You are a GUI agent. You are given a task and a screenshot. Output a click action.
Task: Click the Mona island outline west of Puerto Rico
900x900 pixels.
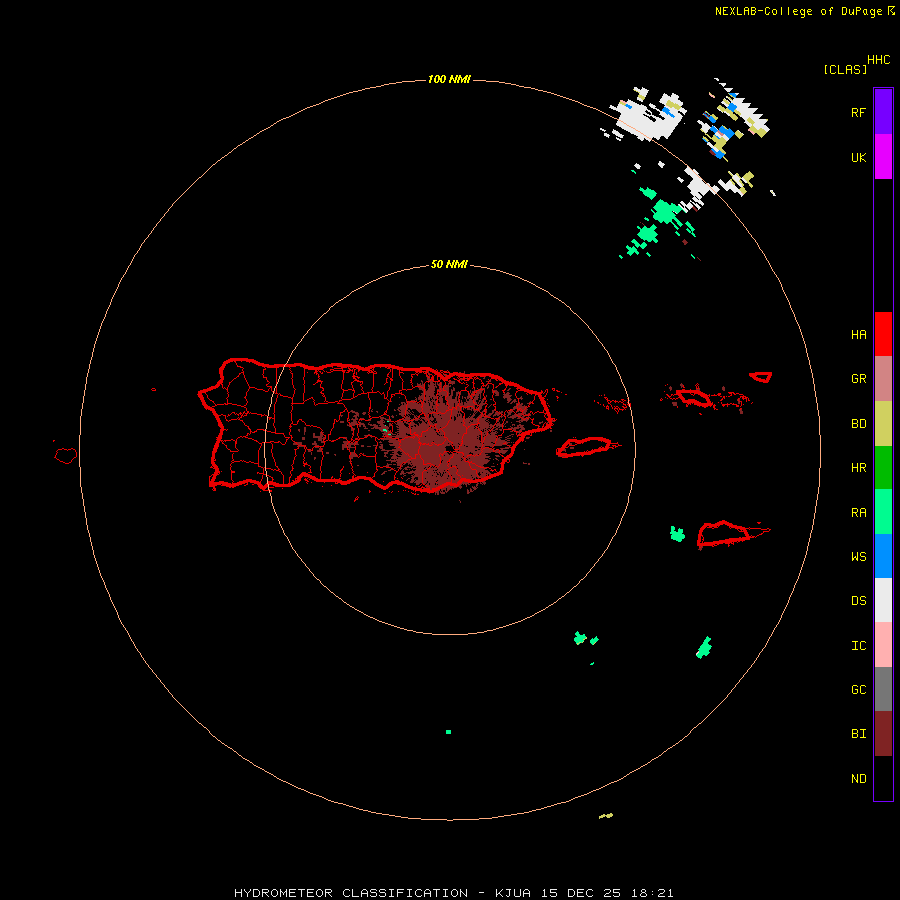66,456
